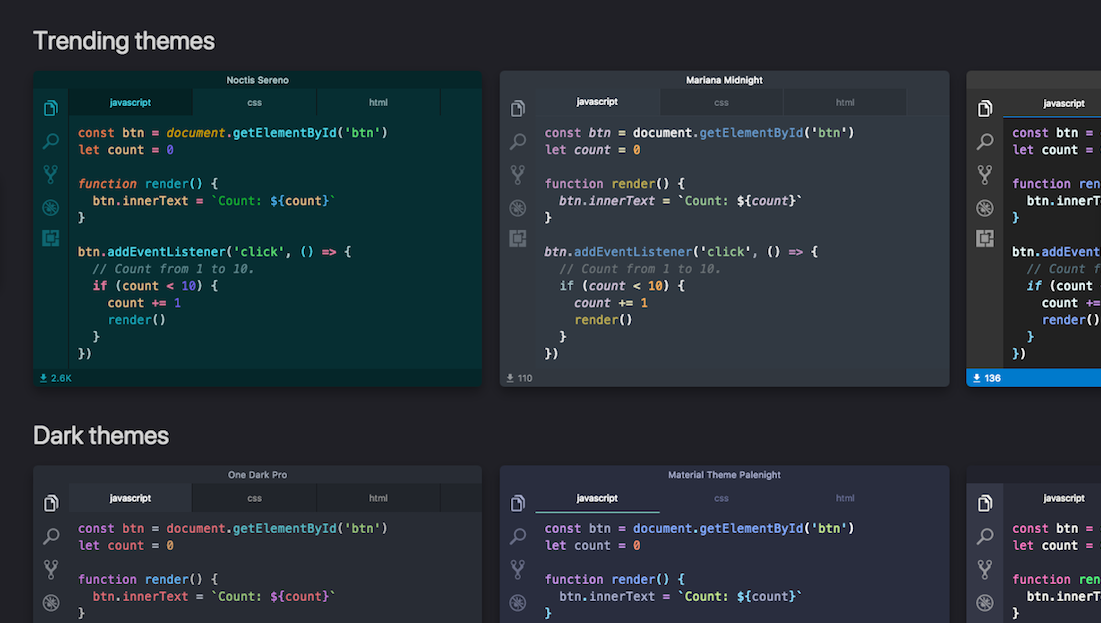Select javascript tab in third dark theme card
1101x623 pixels.
(1052, 498)
